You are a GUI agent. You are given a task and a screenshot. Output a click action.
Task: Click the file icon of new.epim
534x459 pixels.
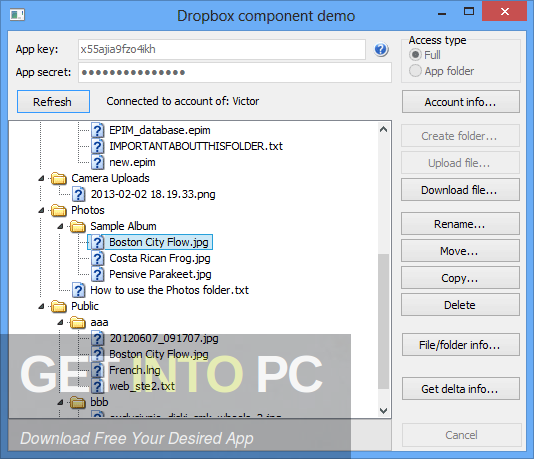click(x=98, y=162)
